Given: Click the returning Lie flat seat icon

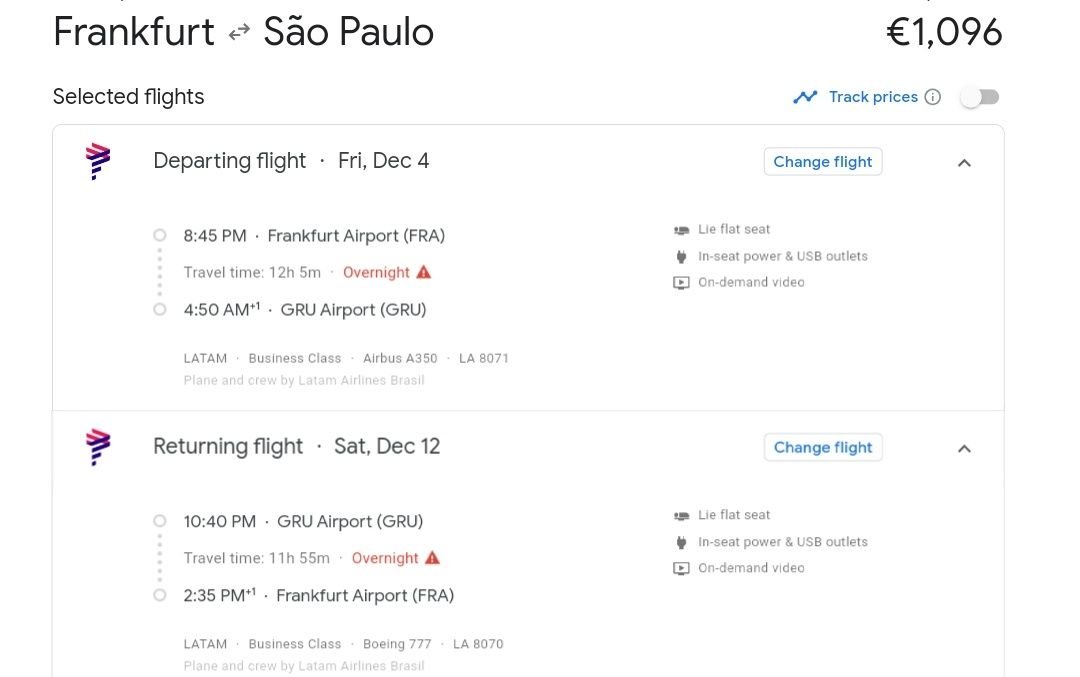Looking at the screenshot, I should (x=681, y=516).
